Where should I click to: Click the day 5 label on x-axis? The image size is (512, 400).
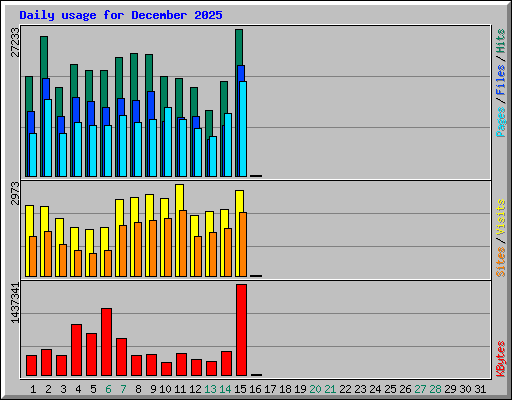point(93,389)
